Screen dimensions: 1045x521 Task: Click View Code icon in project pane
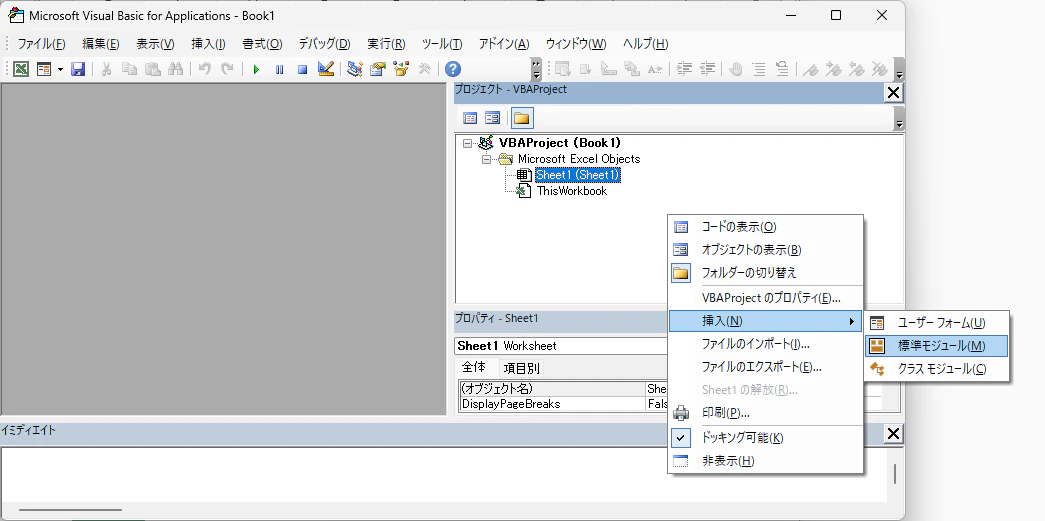click(470, 119)
